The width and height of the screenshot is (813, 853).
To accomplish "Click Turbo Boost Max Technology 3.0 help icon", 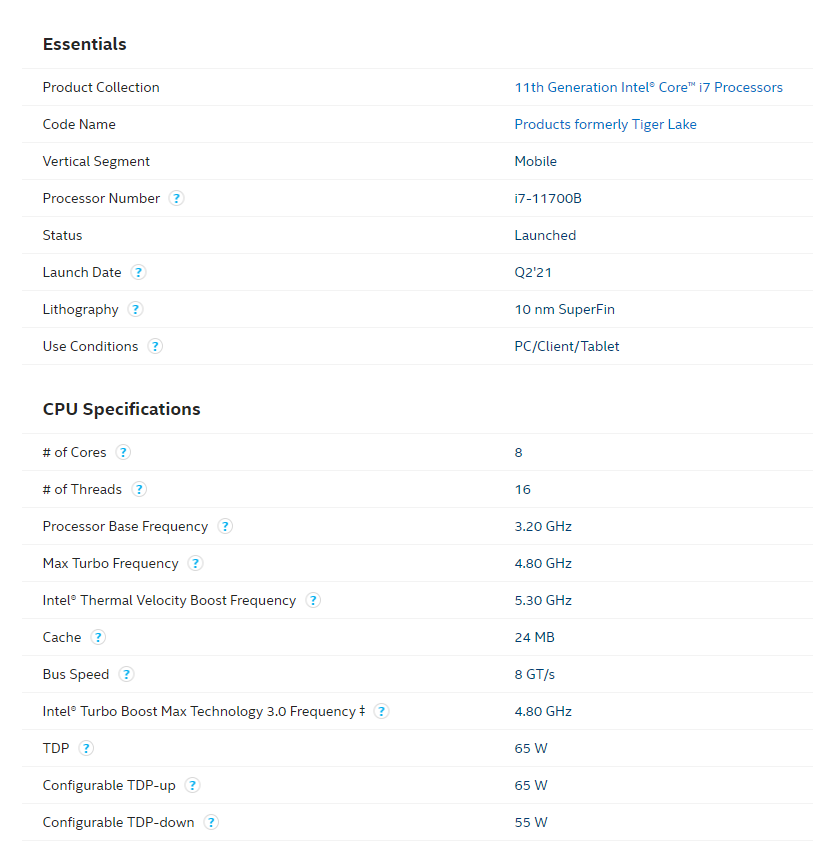I will click(381, 711).
